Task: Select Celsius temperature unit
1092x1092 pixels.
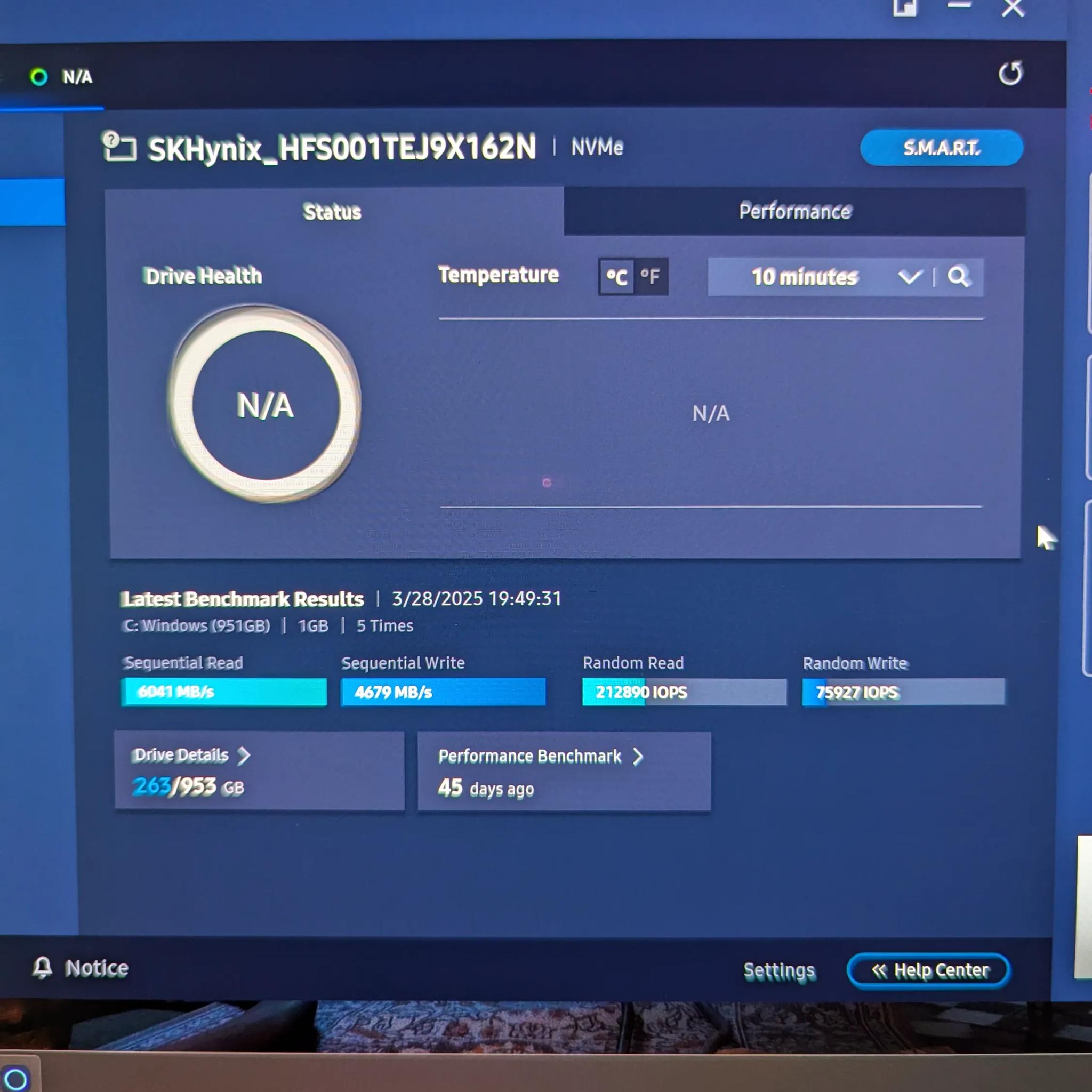Action: (616, 277)
